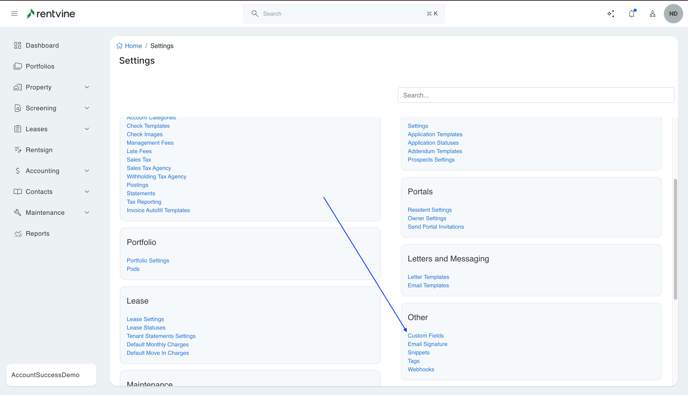688x395 pixels.
Task: Open Default Monthly Charges link
Action: 158,345
